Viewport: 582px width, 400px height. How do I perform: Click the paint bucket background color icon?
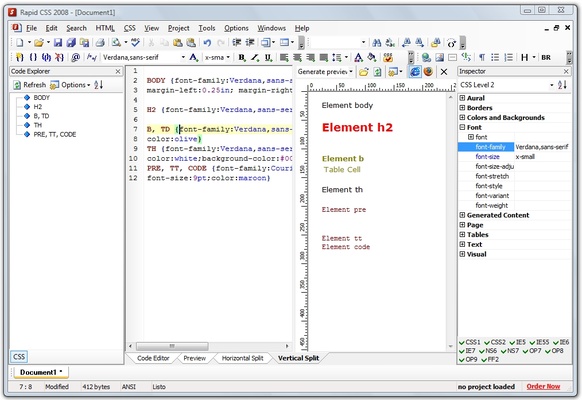pyautogui.click(x=372, y=57)
